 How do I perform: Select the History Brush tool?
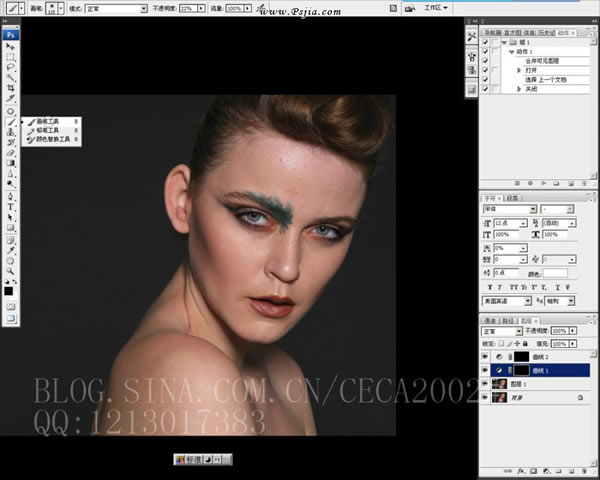tap(10, 142)
